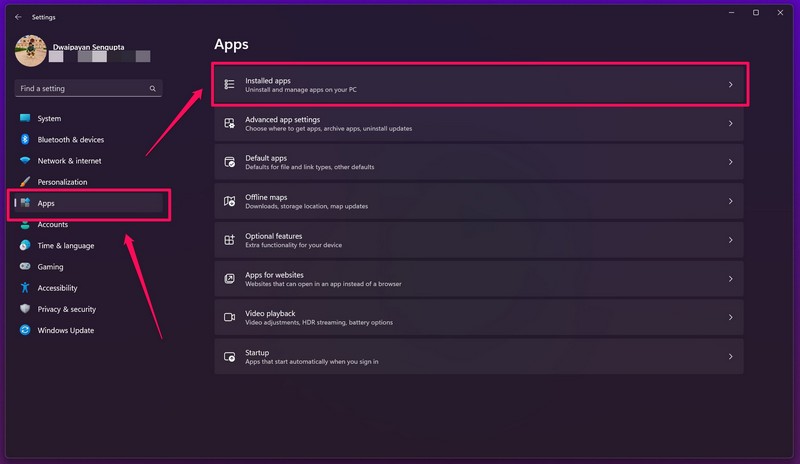Click the Gaming controller icon
This screenshot has height=464, width=800.
(25, 267)
